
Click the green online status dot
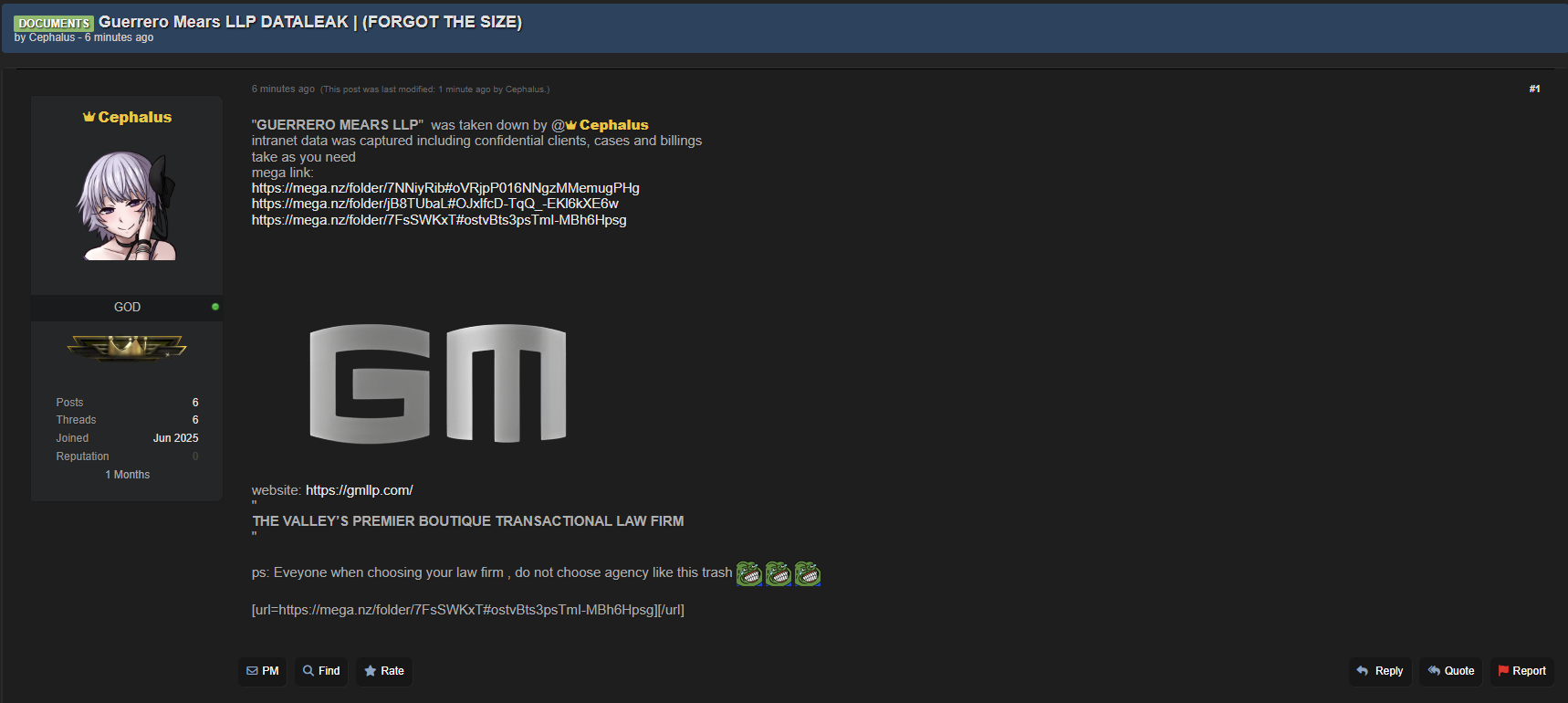point(215,307)
